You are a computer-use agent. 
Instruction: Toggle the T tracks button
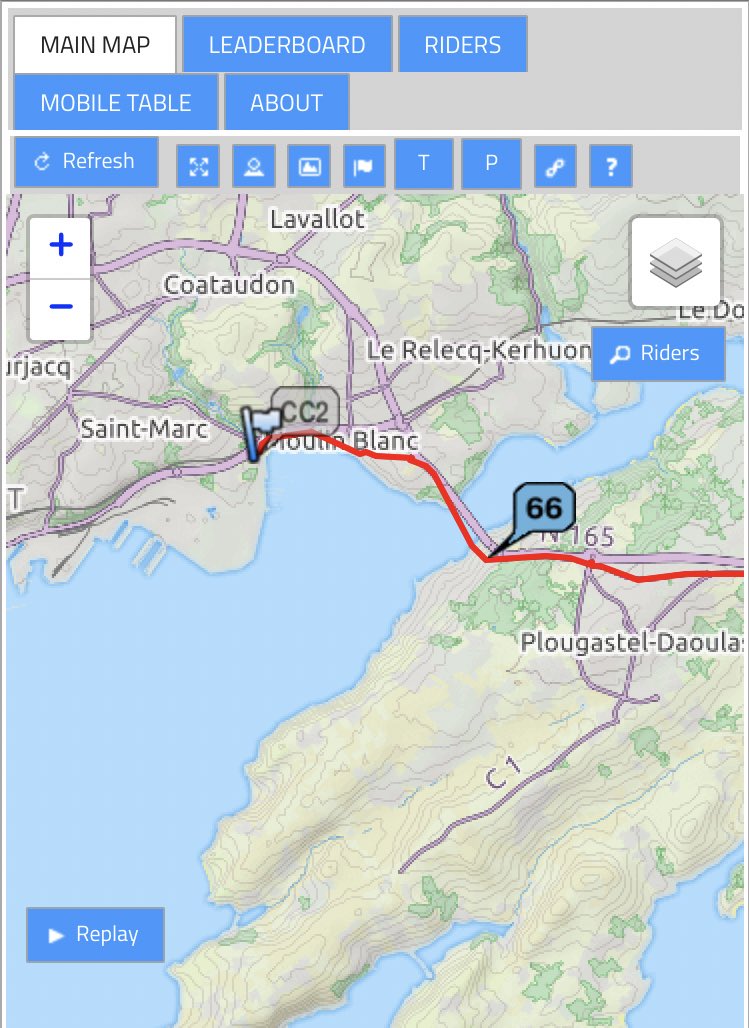[x=424, y=163]
